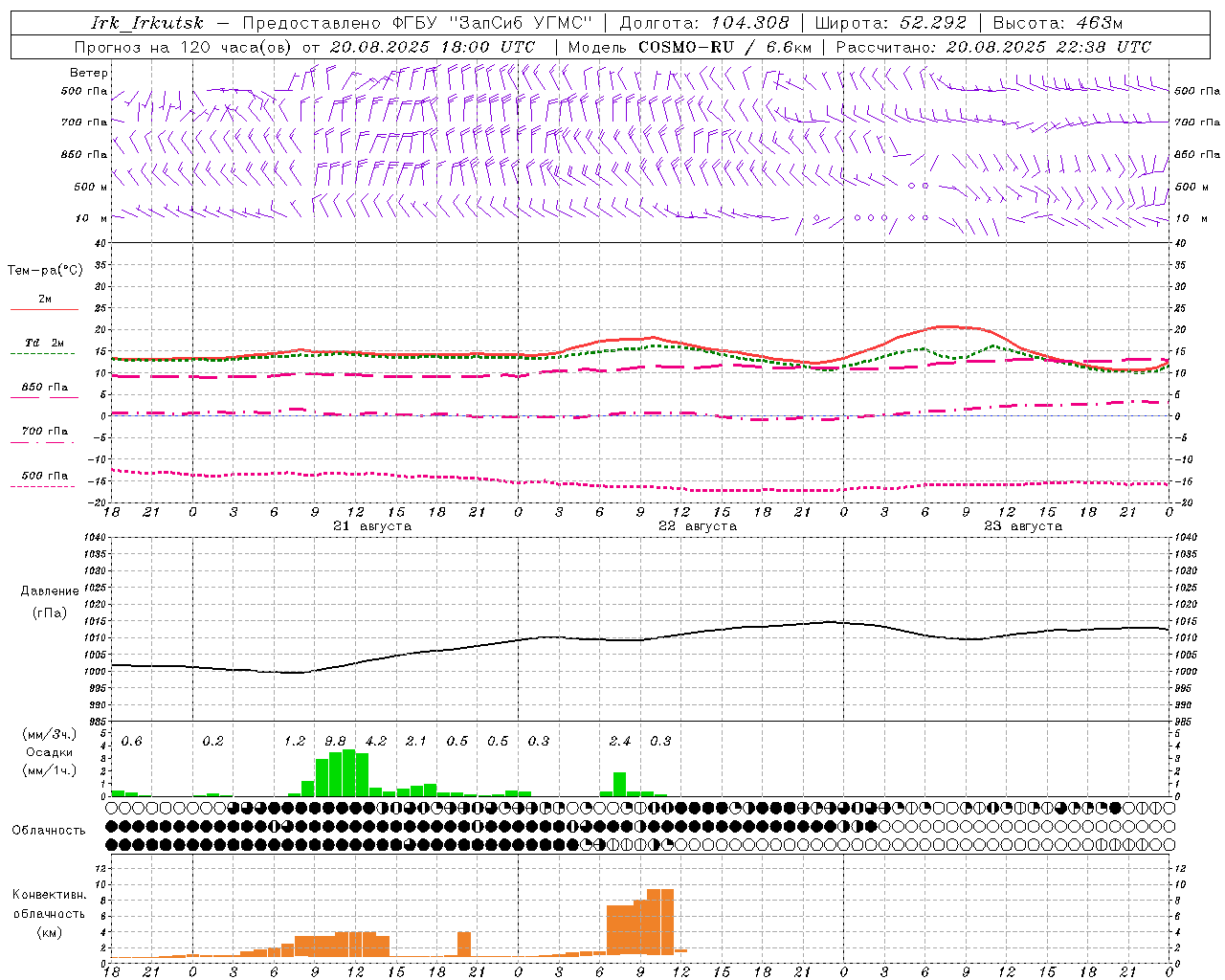
Task: Click the 2м temperature legend entry
Action: click(x=45, y=300)
